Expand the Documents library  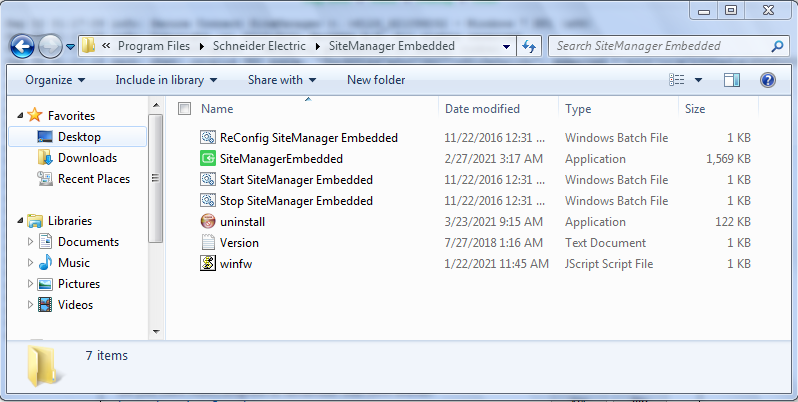click(30, 242)
